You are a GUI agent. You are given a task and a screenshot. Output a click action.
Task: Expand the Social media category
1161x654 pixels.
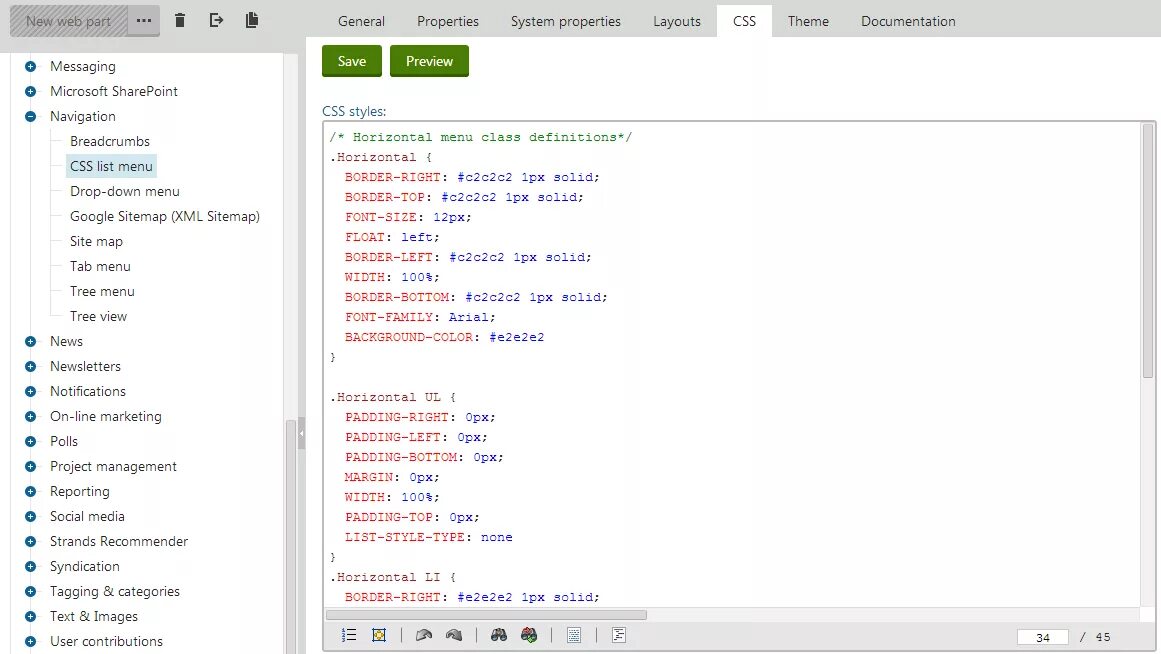[30, 516]
